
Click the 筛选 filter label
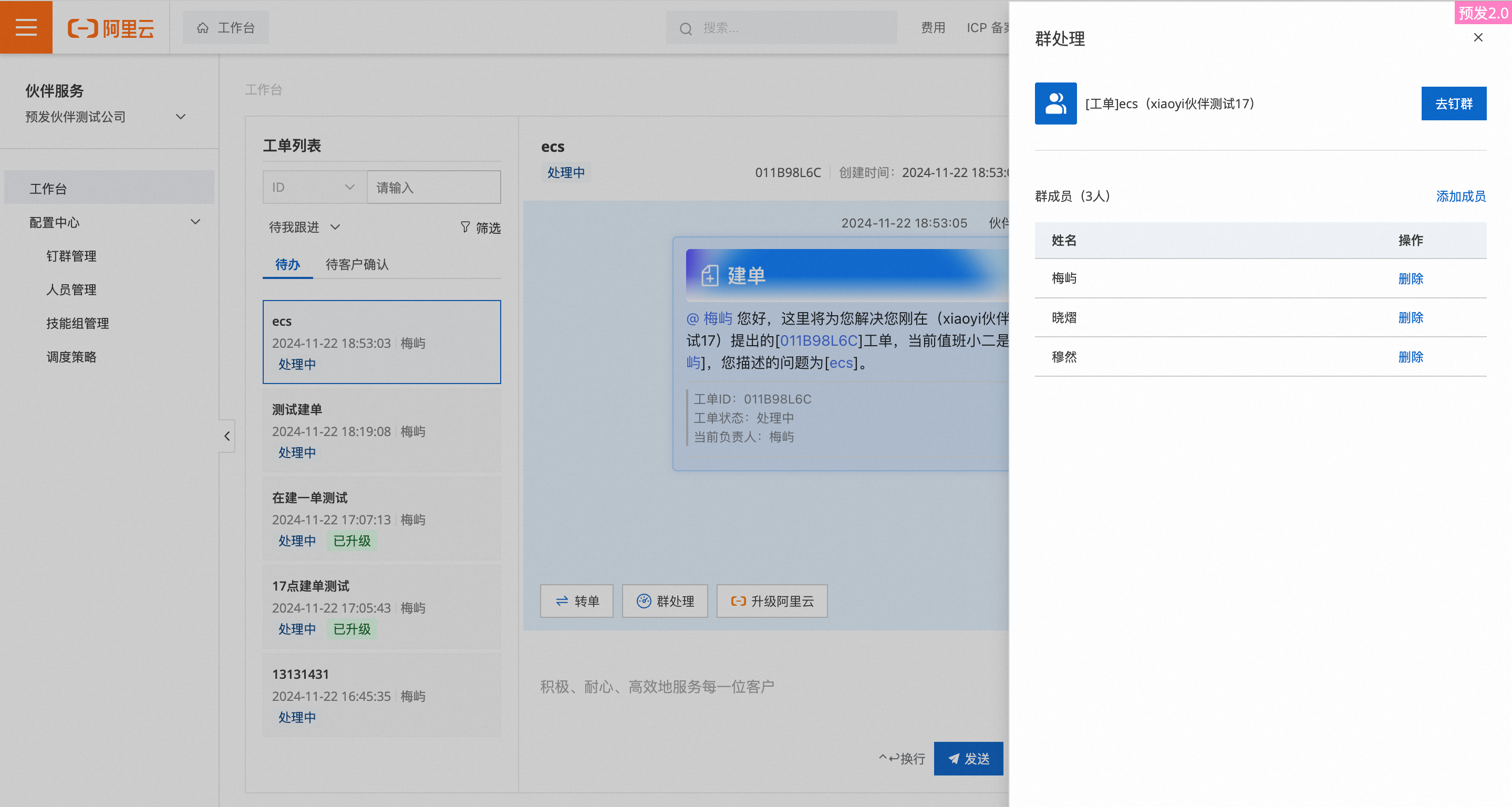[x=488, y=227]
